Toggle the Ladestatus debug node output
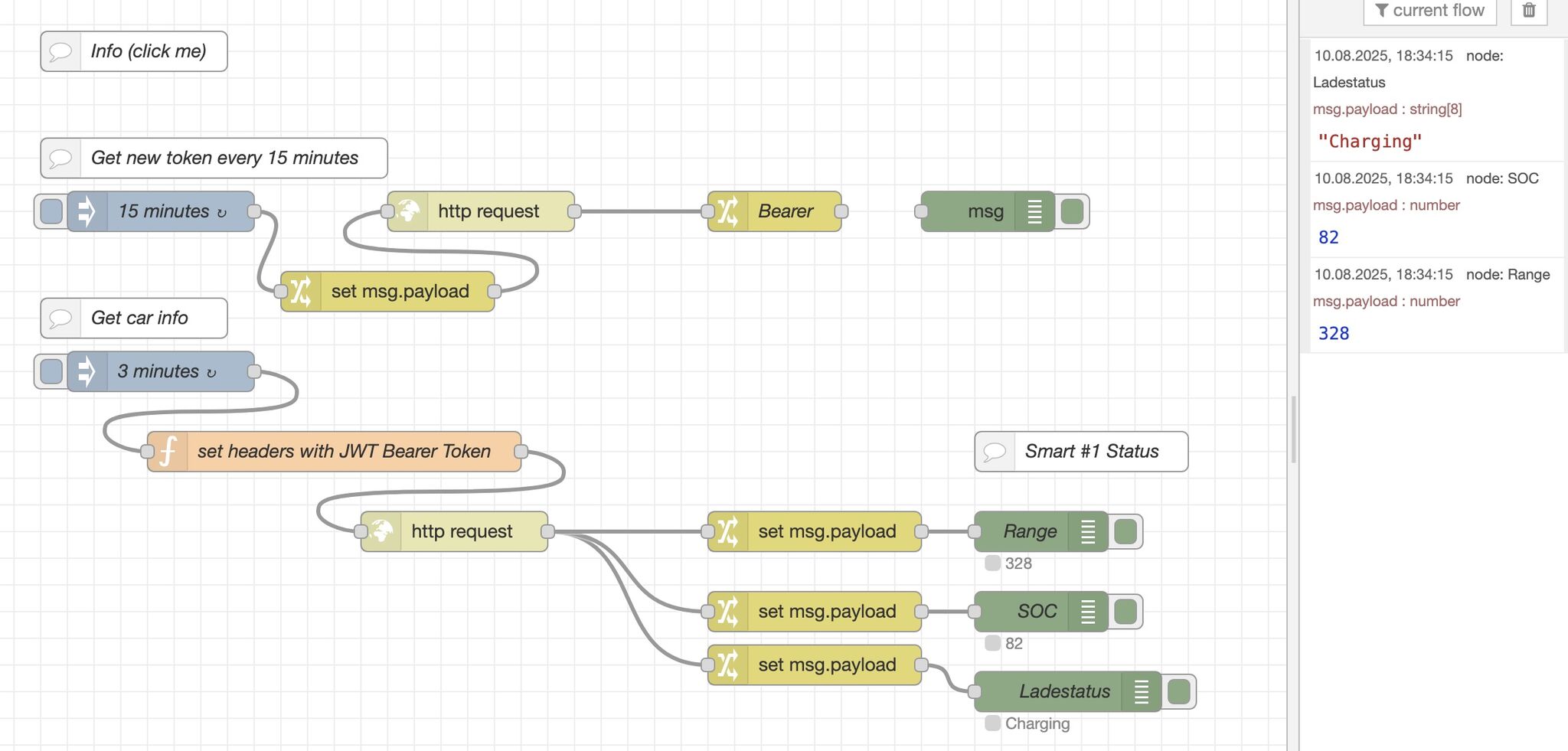The width and height of the screenshot is (1568, 751). click(1178, 691)
